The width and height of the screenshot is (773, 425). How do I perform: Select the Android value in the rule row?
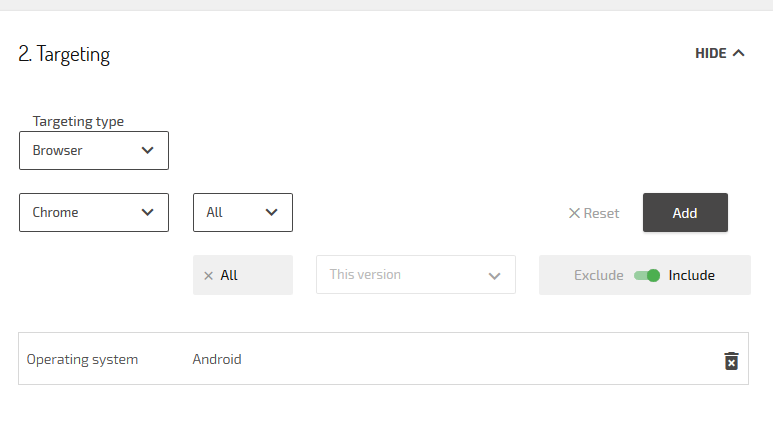pyautogui.click(x=217, y=359)
